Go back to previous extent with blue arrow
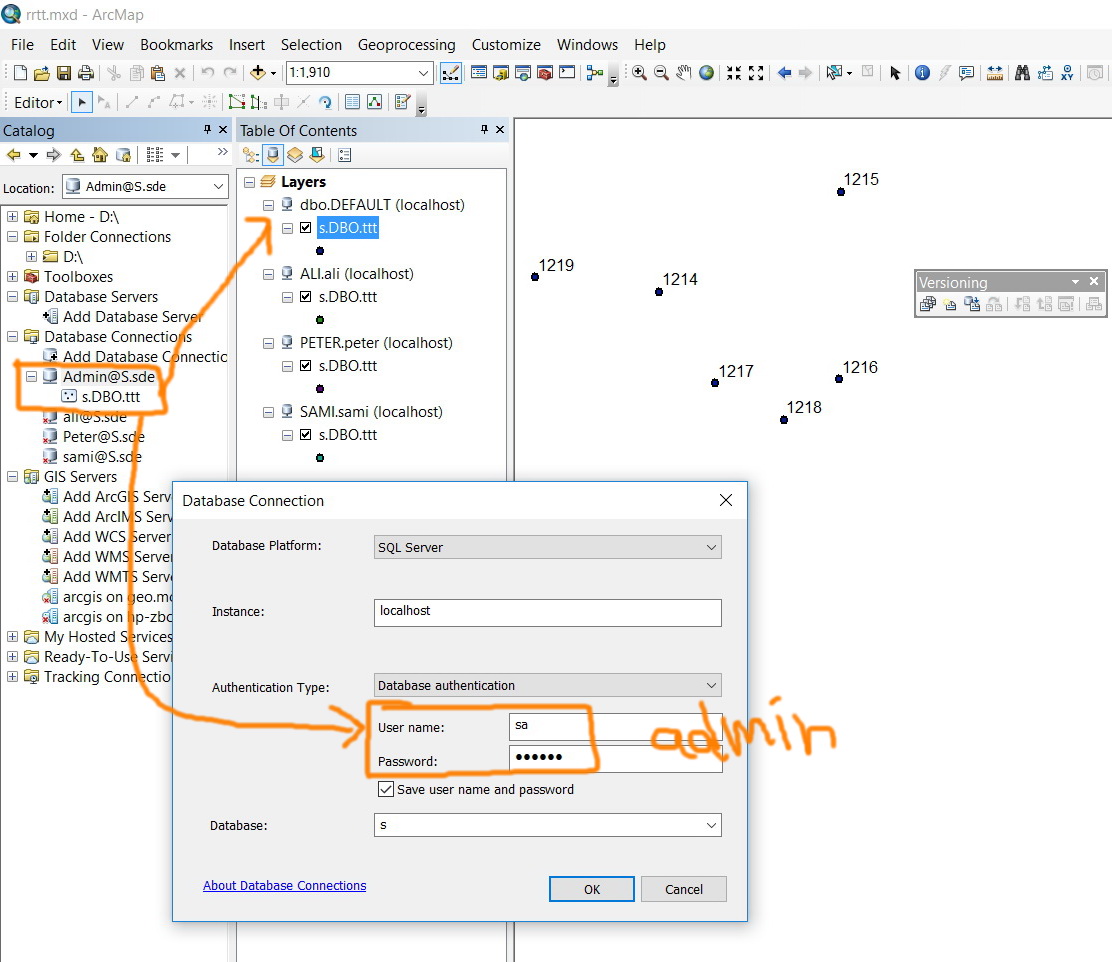The width and height of the screenshot is (1112, 962). click(784, 72)
